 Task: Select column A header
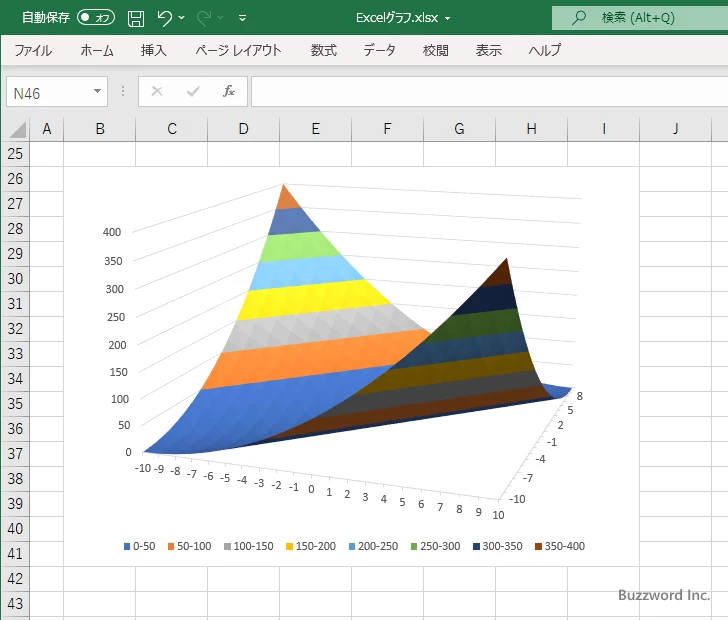point(46,129)
